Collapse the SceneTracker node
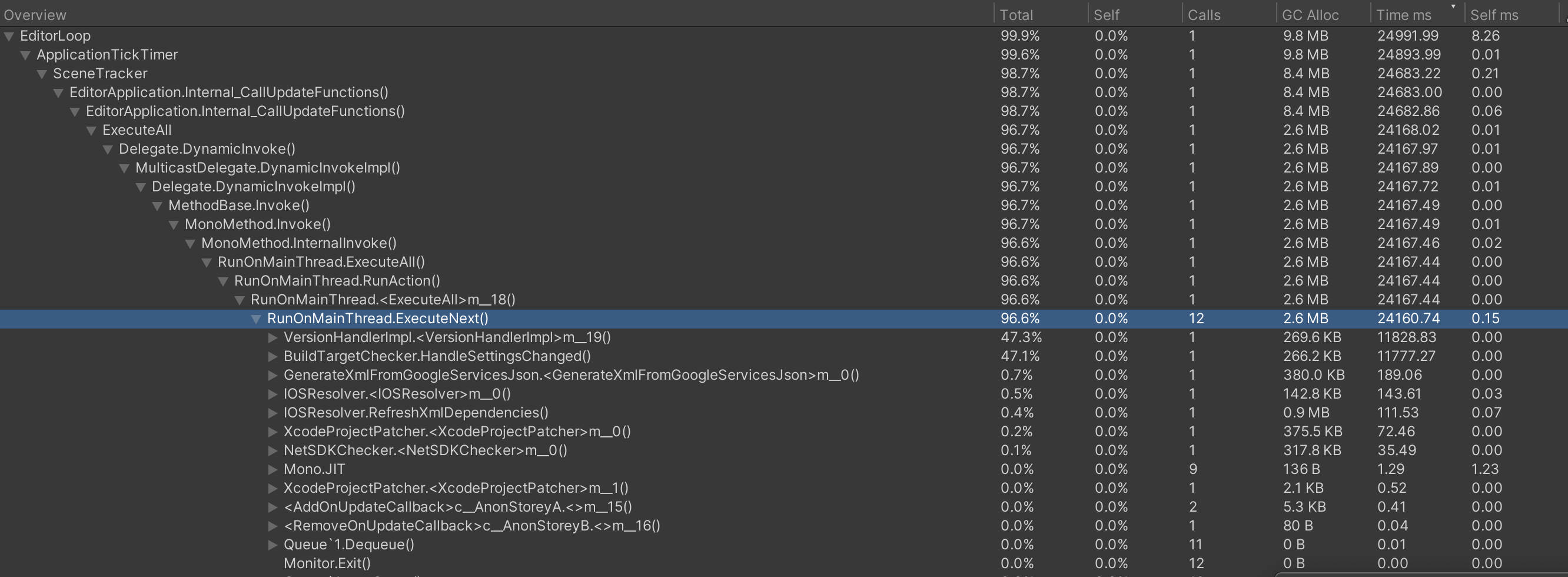1568x577 pixels. (x=41, y=73)
